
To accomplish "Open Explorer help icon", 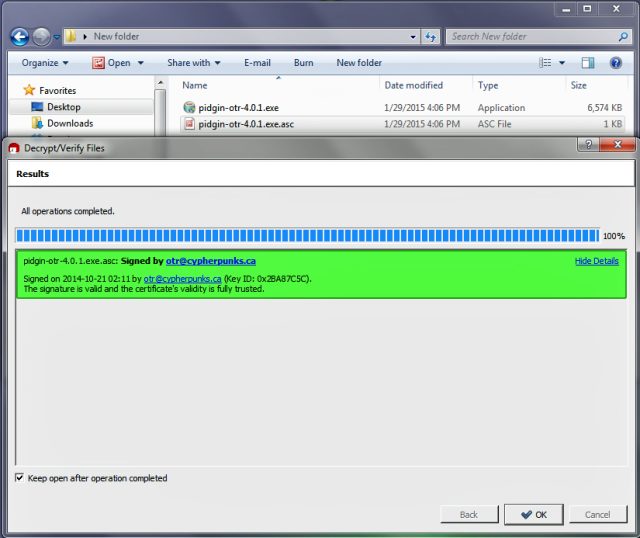I will tap(616, 63).
